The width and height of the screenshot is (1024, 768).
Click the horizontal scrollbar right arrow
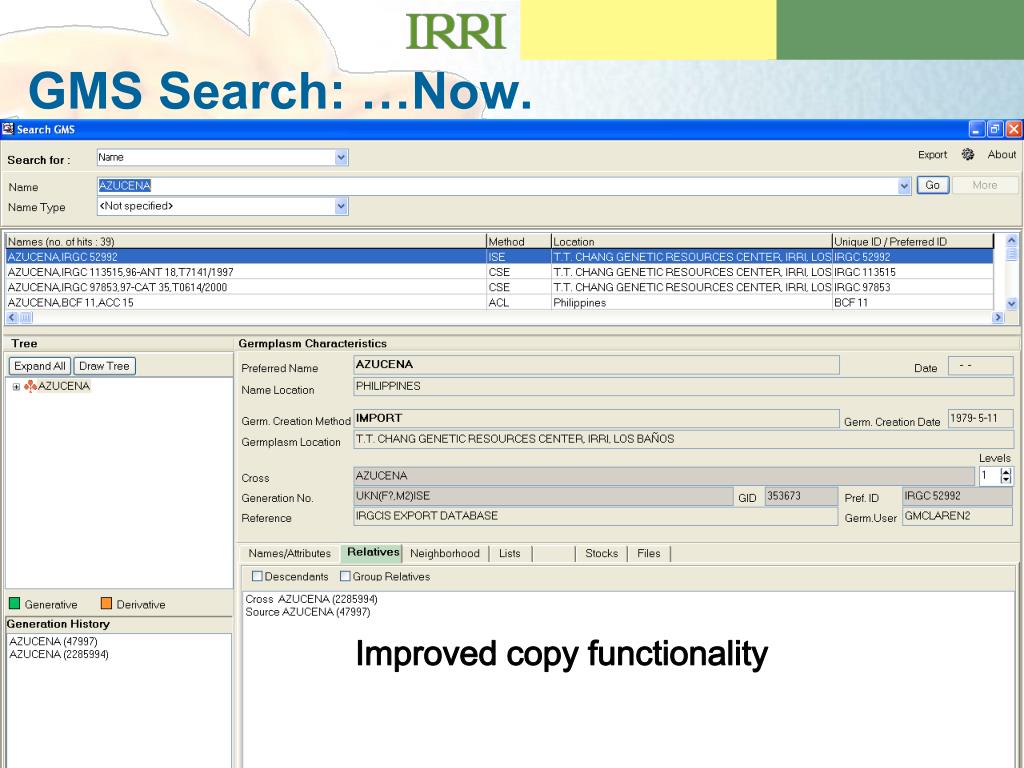[x=997, y=317]
